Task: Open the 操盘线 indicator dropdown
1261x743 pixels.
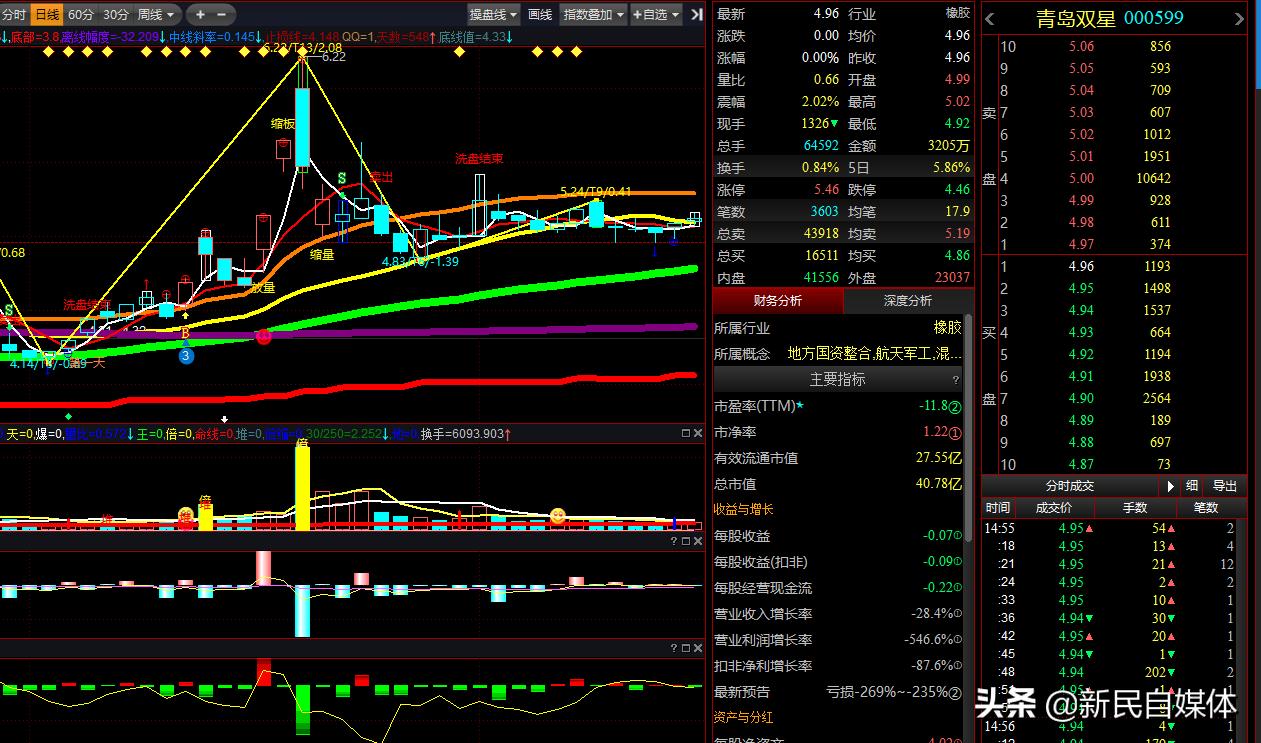Action: tap(494, 14)
